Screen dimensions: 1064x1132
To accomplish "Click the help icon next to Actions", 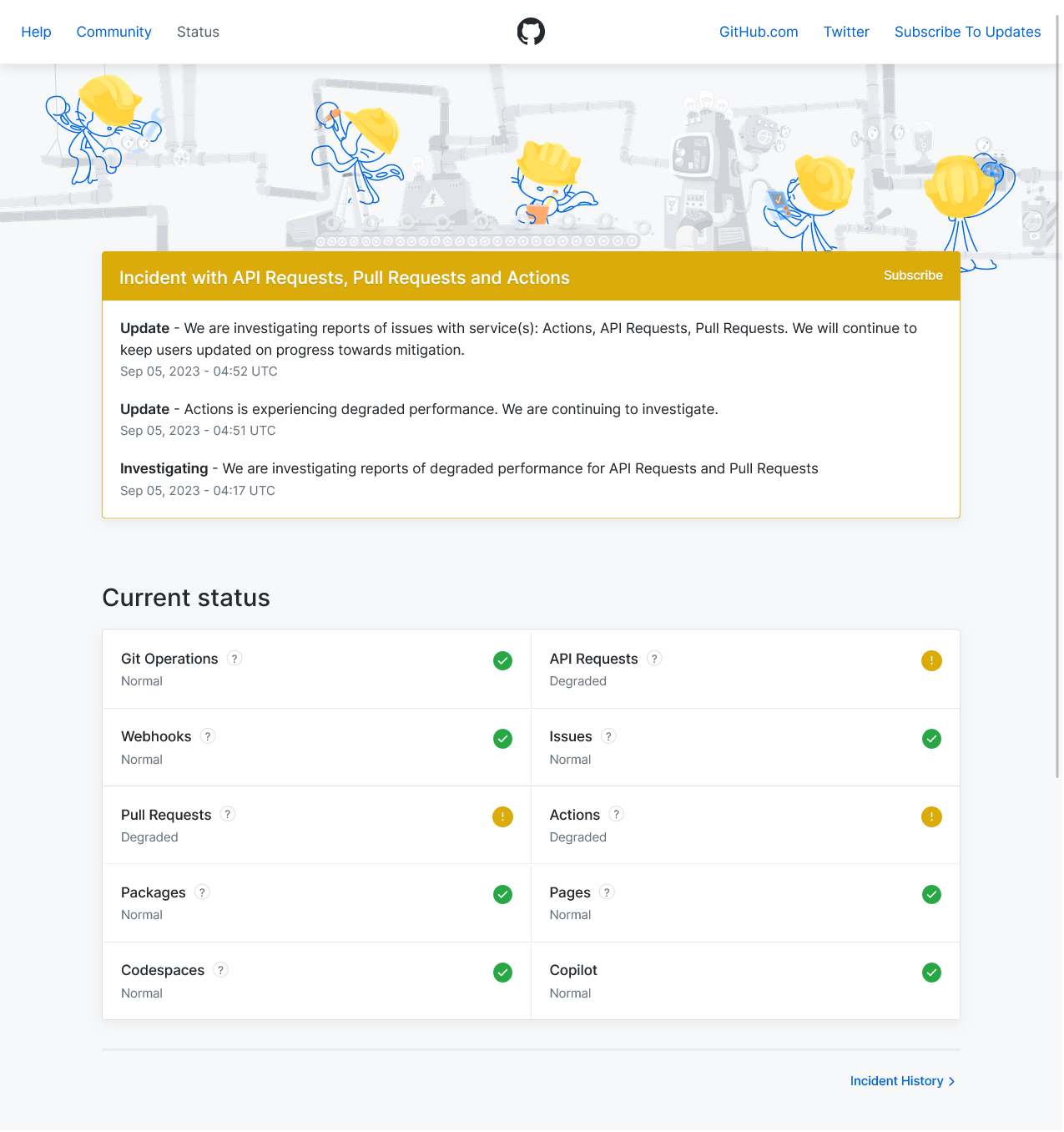I will pyautogui.click(x=617, y=814).
